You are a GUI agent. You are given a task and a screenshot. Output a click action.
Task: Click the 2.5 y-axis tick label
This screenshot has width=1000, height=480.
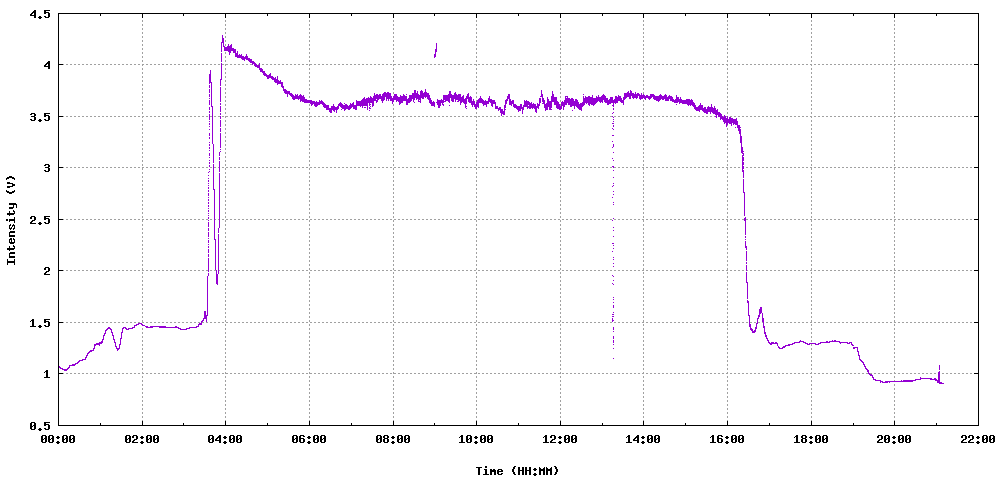coord(40,219)
